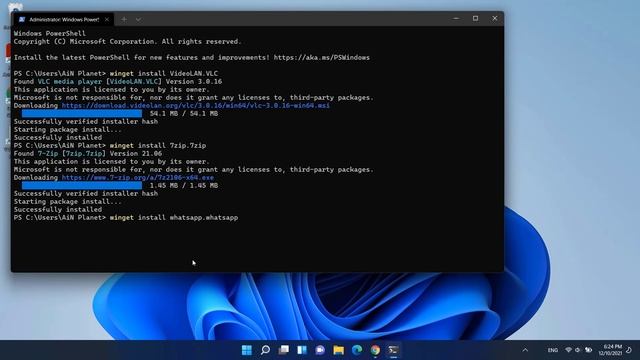Launch Google Chrome from the taskbar
Screen dimensions: 640x360
click(x=375, y=350)
